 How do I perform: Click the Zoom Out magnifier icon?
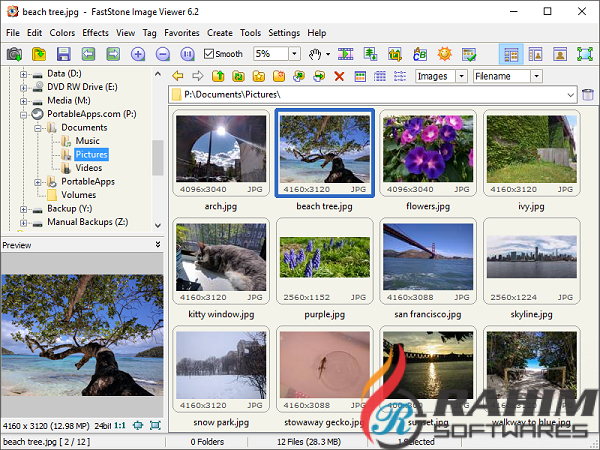point(161,54)
